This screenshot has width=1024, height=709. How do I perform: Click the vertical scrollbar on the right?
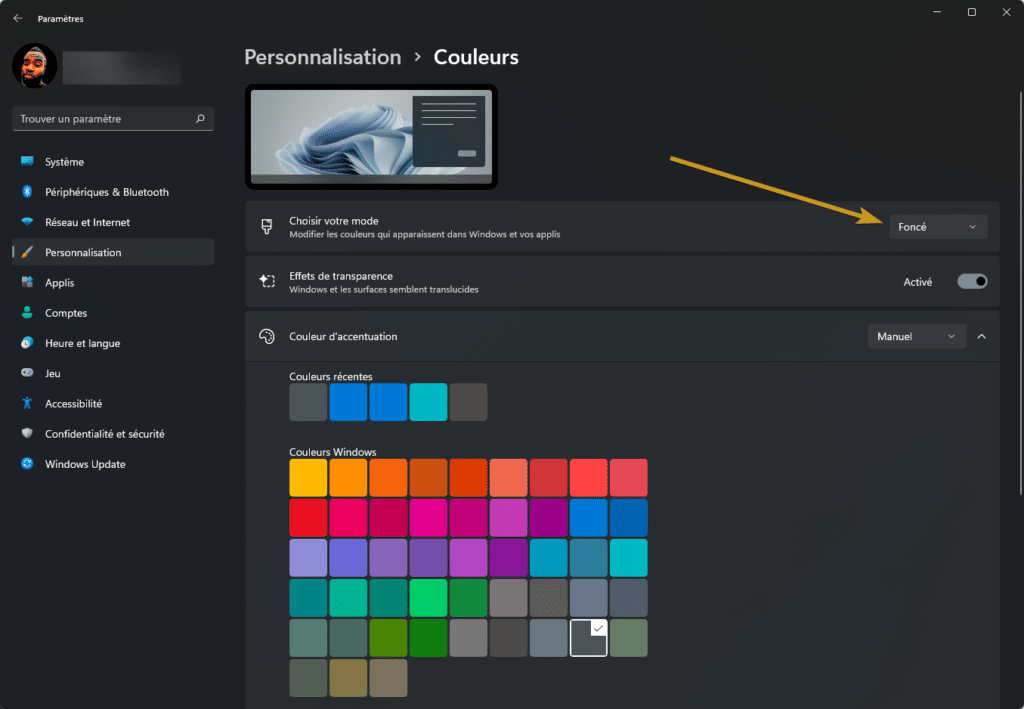point(1021,294)
